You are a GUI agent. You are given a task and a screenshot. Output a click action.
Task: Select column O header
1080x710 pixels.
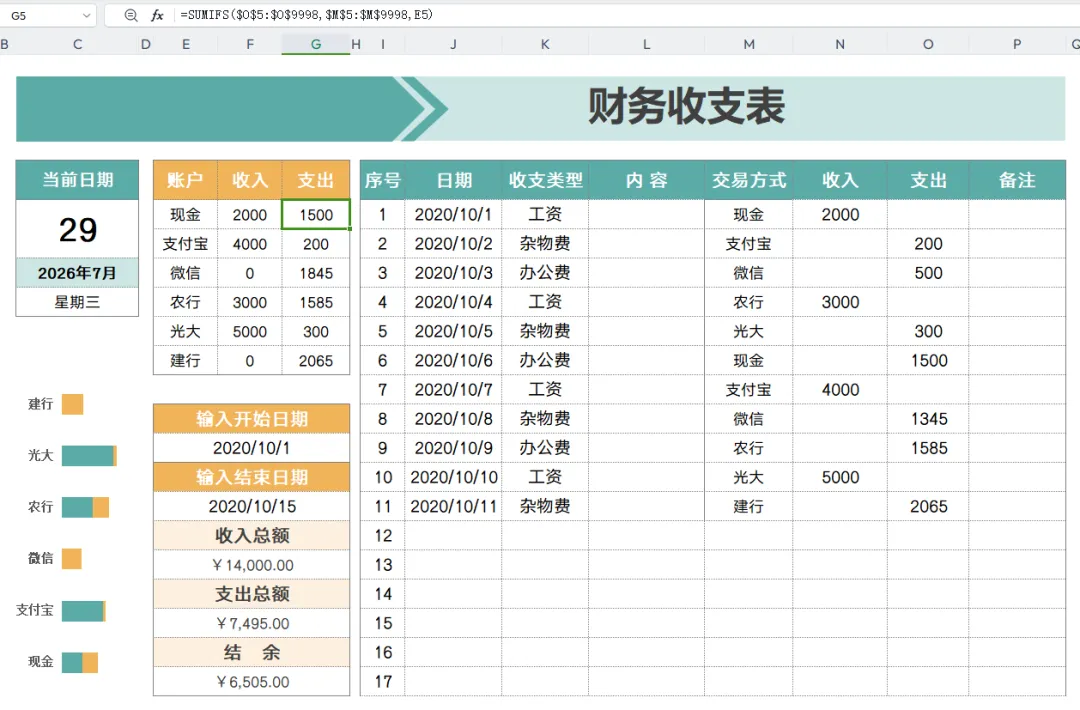click(x=928, y=44)
